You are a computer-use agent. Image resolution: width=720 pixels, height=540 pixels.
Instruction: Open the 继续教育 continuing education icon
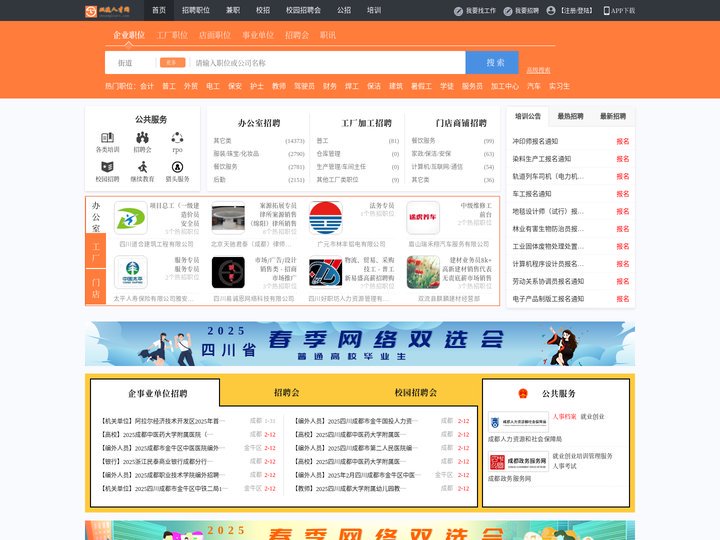142,167
